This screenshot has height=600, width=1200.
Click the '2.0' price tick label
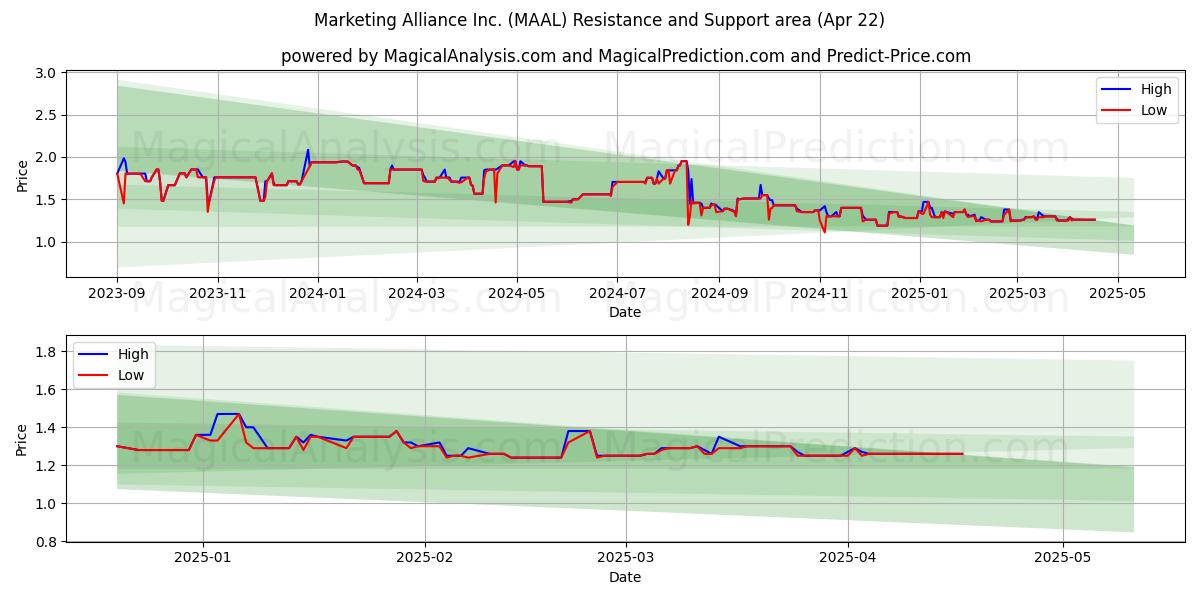45,158
